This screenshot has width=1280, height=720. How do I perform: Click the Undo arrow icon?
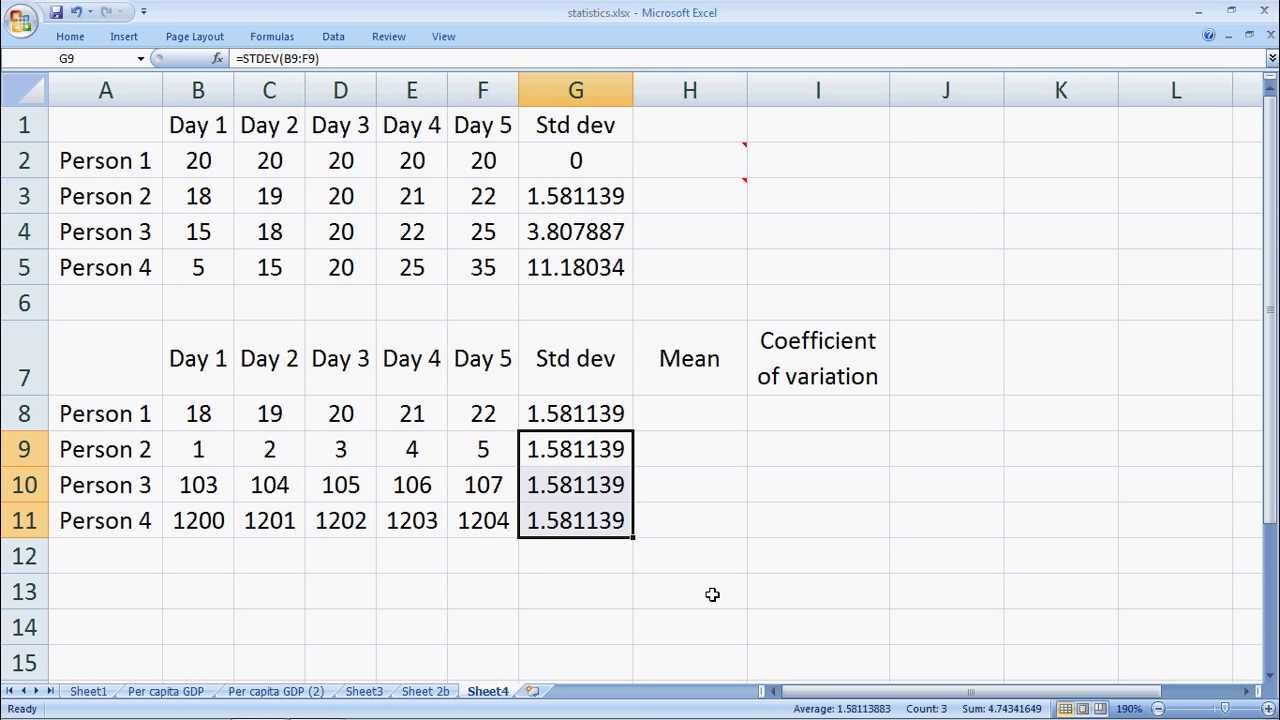[76, 12]
